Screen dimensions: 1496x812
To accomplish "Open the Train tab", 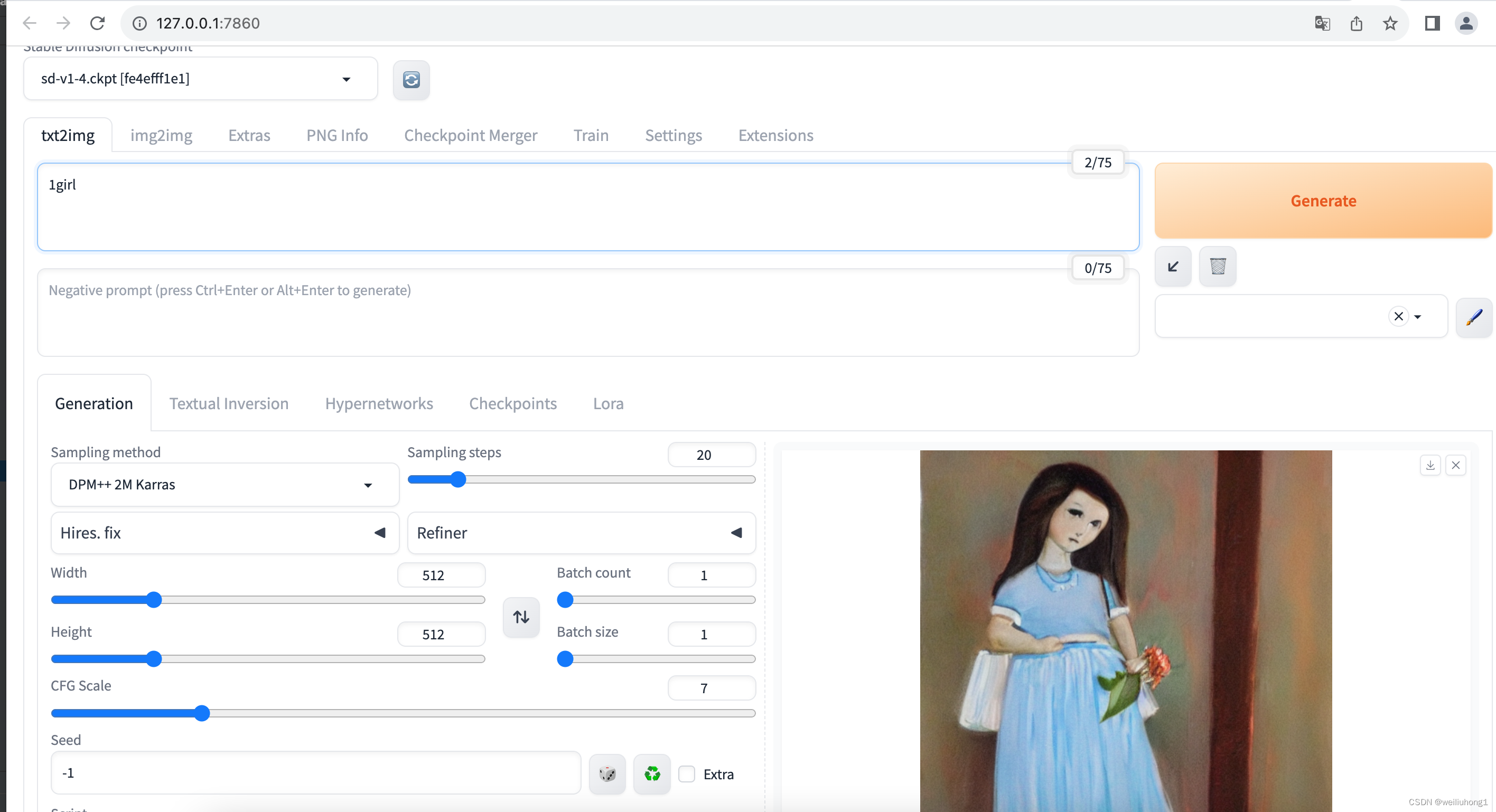I will [x=591, y=135].
